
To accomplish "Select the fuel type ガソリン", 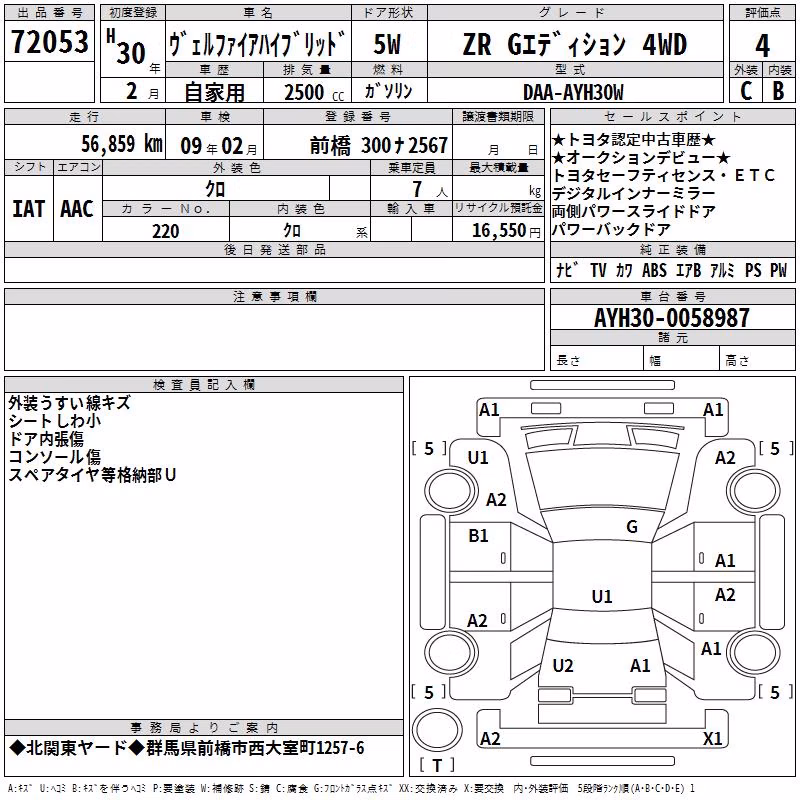I will pyautogui.click(x=388, y=91).
